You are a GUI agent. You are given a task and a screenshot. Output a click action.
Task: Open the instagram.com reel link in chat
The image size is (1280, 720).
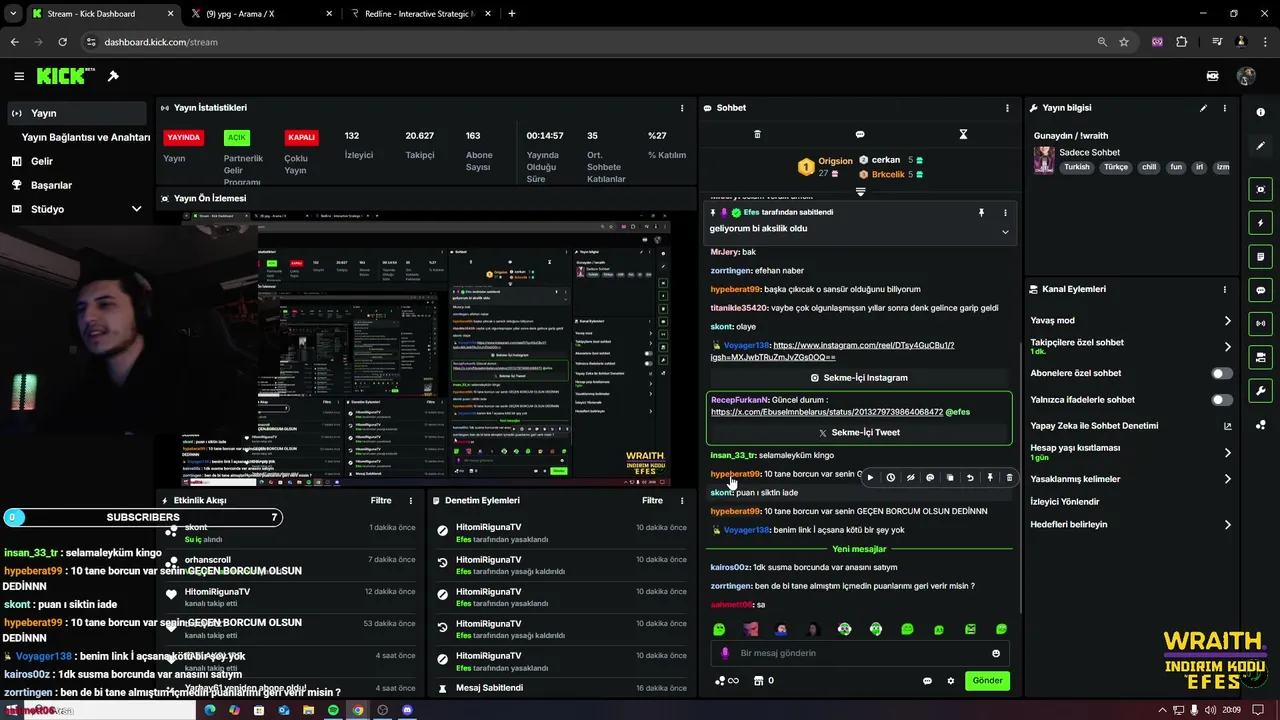pos(832,351)
